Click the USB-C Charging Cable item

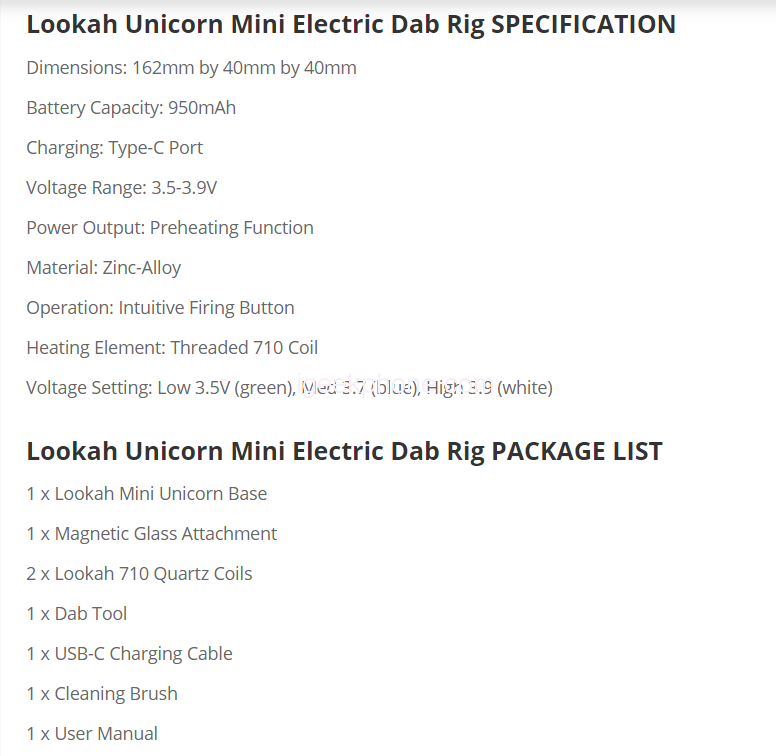coord(130,654)
